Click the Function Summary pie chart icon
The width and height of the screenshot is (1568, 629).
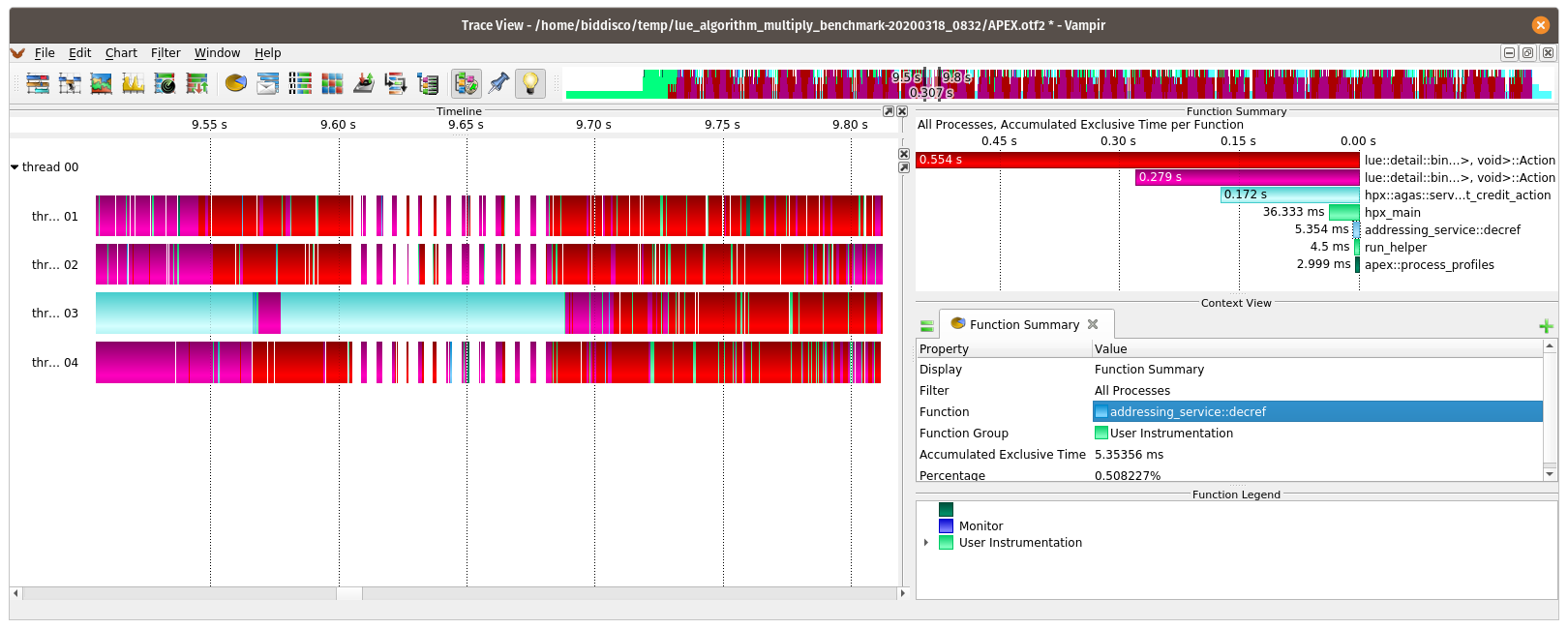point(236,84)
